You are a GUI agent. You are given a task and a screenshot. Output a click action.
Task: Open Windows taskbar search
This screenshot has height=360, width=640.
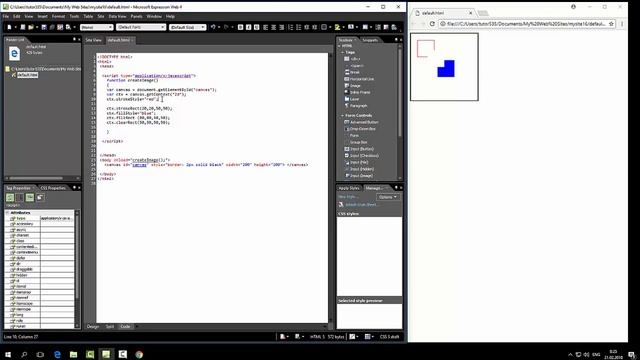(24, 354)
